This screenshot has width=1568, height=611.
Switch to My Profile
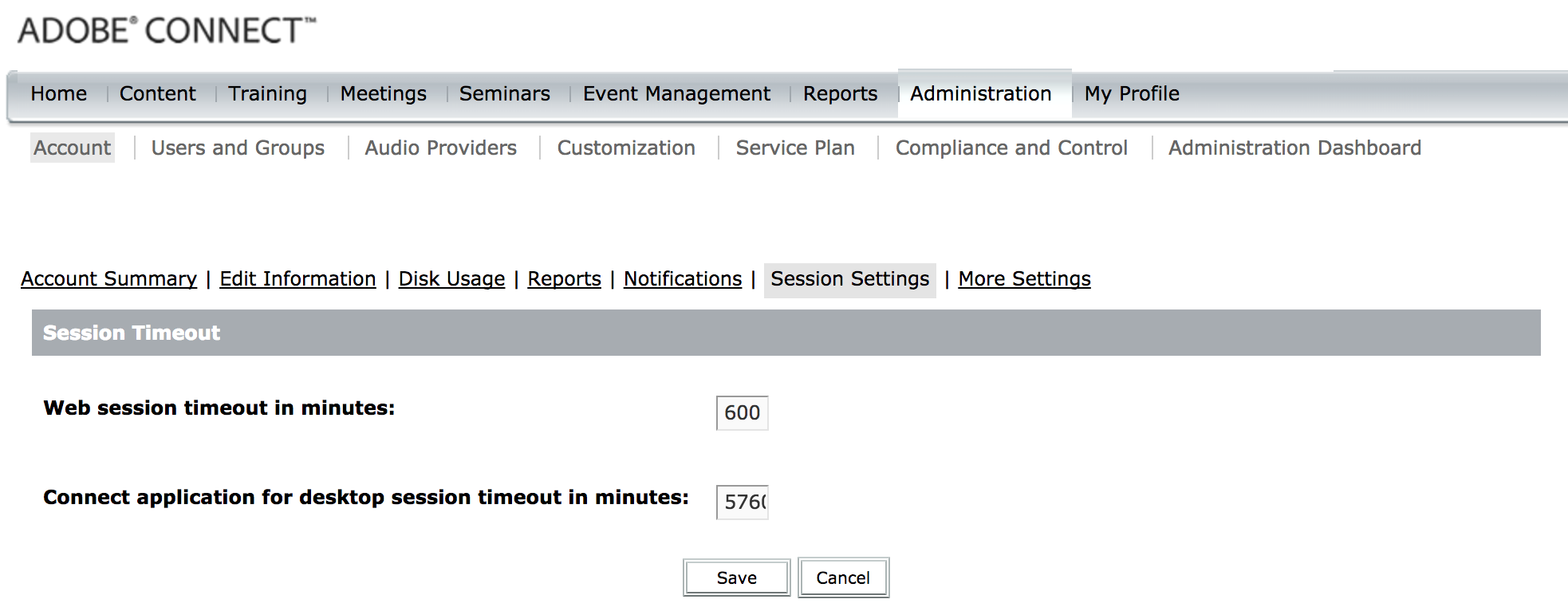point(1132,93)
